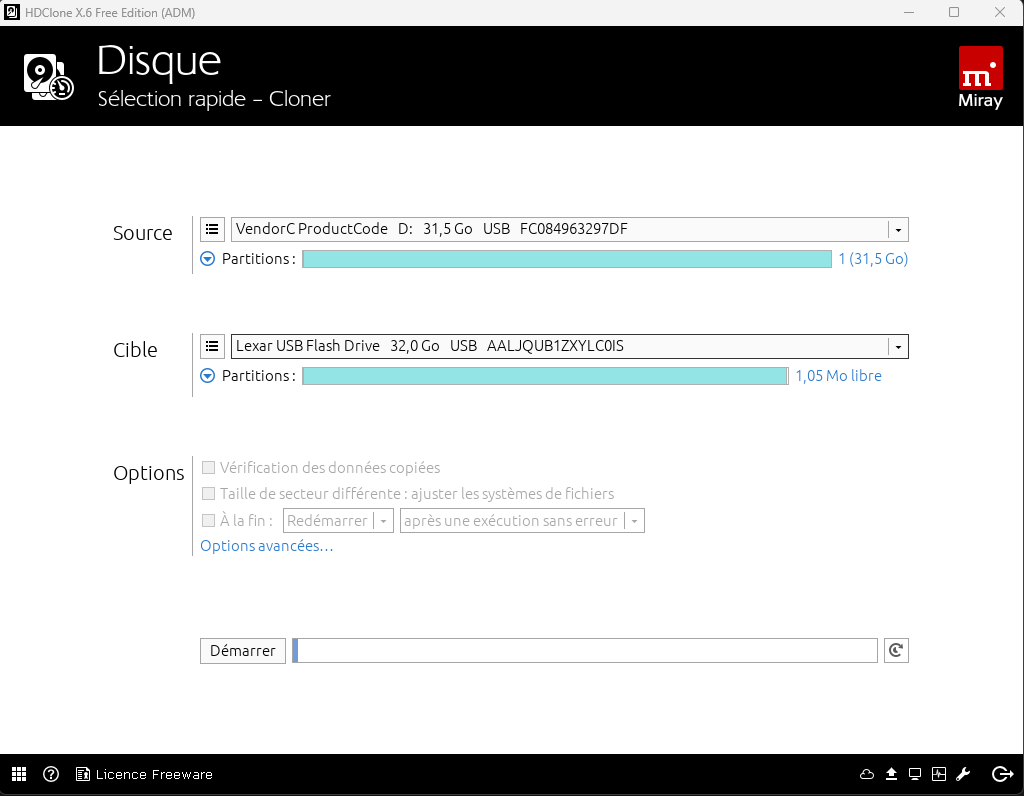Open the wrench settings icon
The height and width of the screenshot is (796, 1024).
click(964, 774)
